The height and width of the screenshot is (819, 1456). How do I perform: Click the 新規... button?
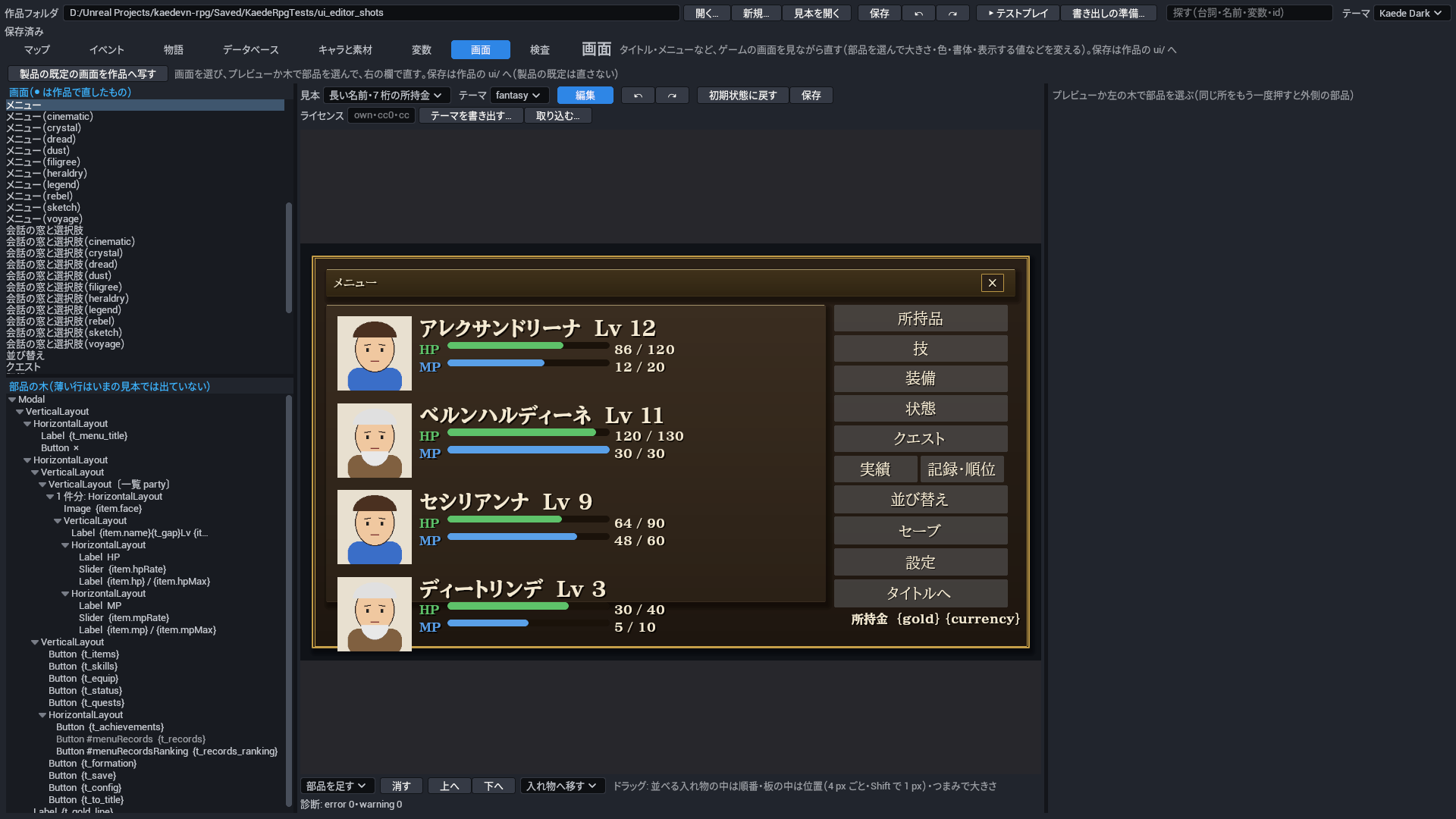[756, 13]
